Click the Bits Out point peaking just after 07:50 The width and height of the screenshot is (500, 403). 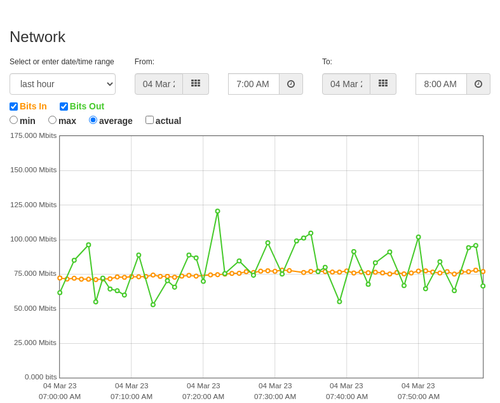tap(418, 237)
